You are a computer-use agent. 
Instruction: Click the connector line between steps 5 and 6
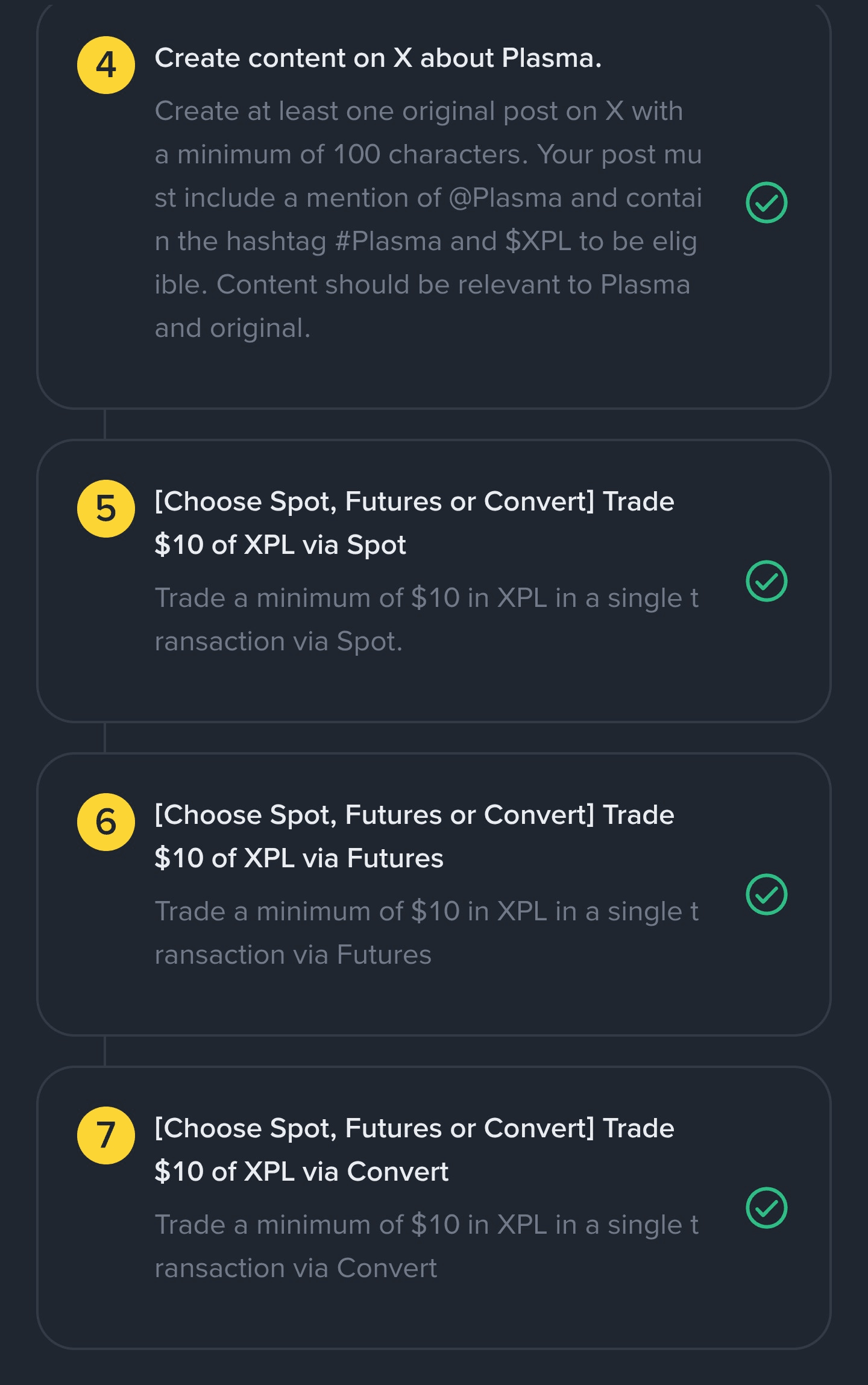pyautogui.click(x=105, y=738)
